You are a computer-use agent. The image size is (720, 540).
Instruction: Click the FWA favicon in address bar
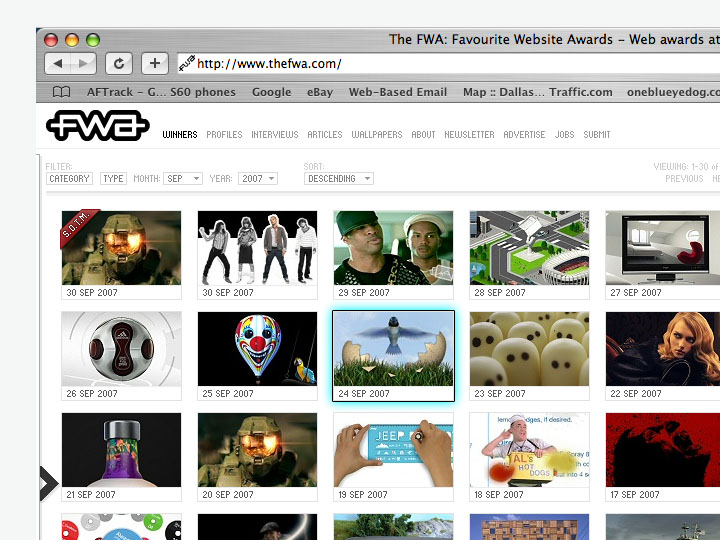coord(187,63)
